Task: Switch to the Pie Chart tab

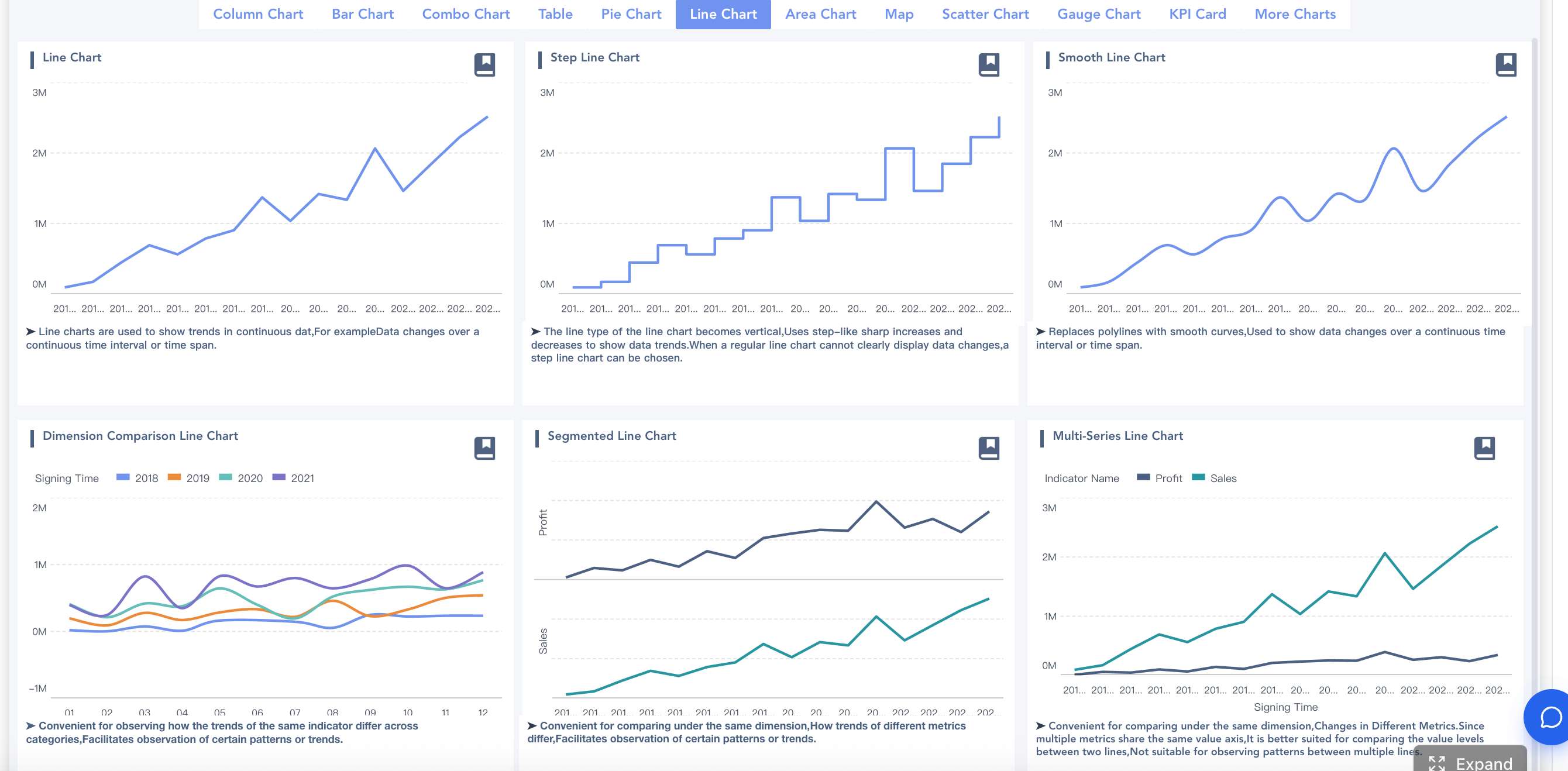Action: pos(631,14)
